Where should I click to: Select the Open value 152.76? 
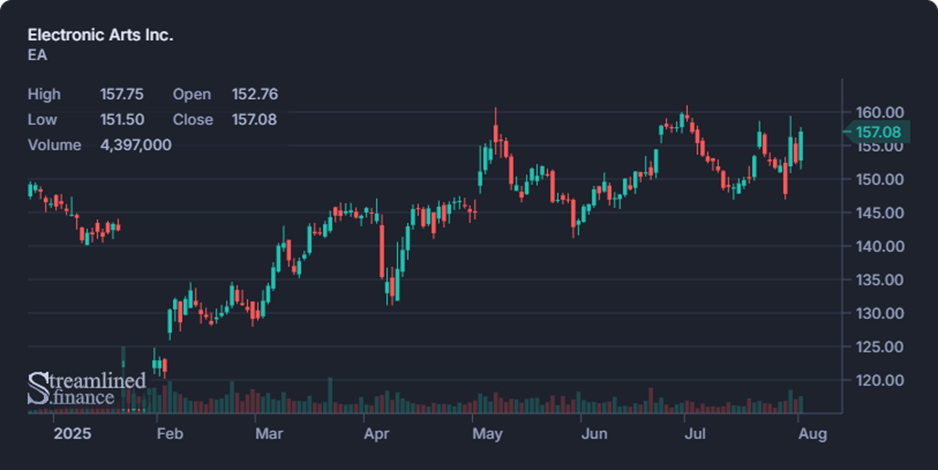tap(255, 94)
